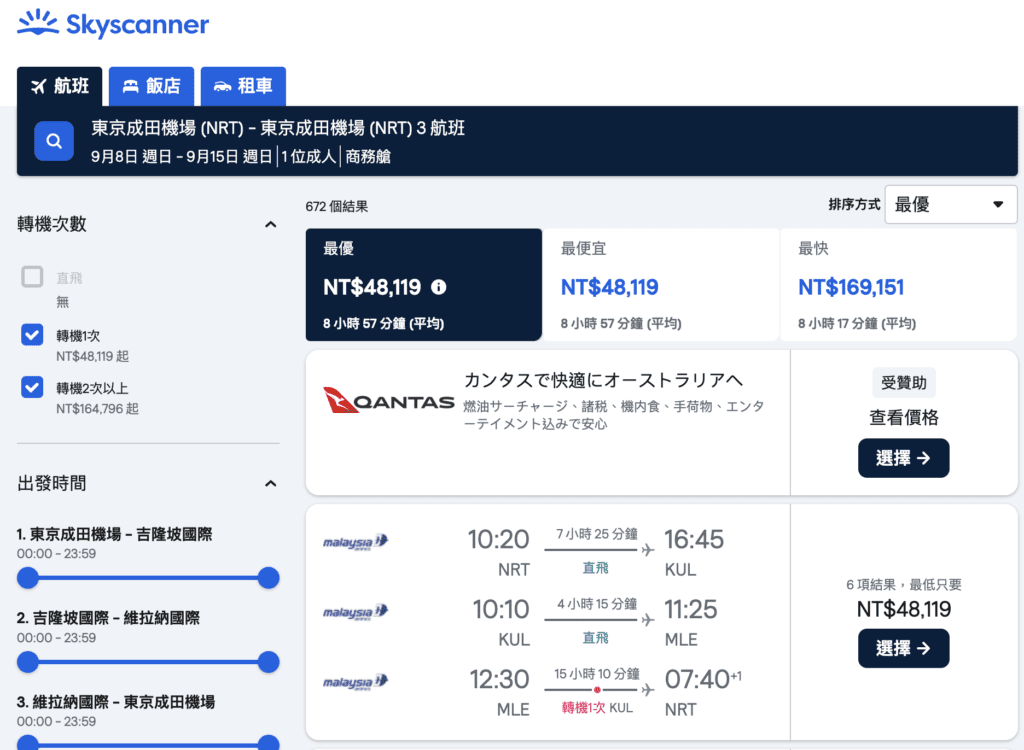1024x750 pixels.
Task: Click Malaysia Airlines logo on KUL–MLE leg
Action: tap(356, 611)
